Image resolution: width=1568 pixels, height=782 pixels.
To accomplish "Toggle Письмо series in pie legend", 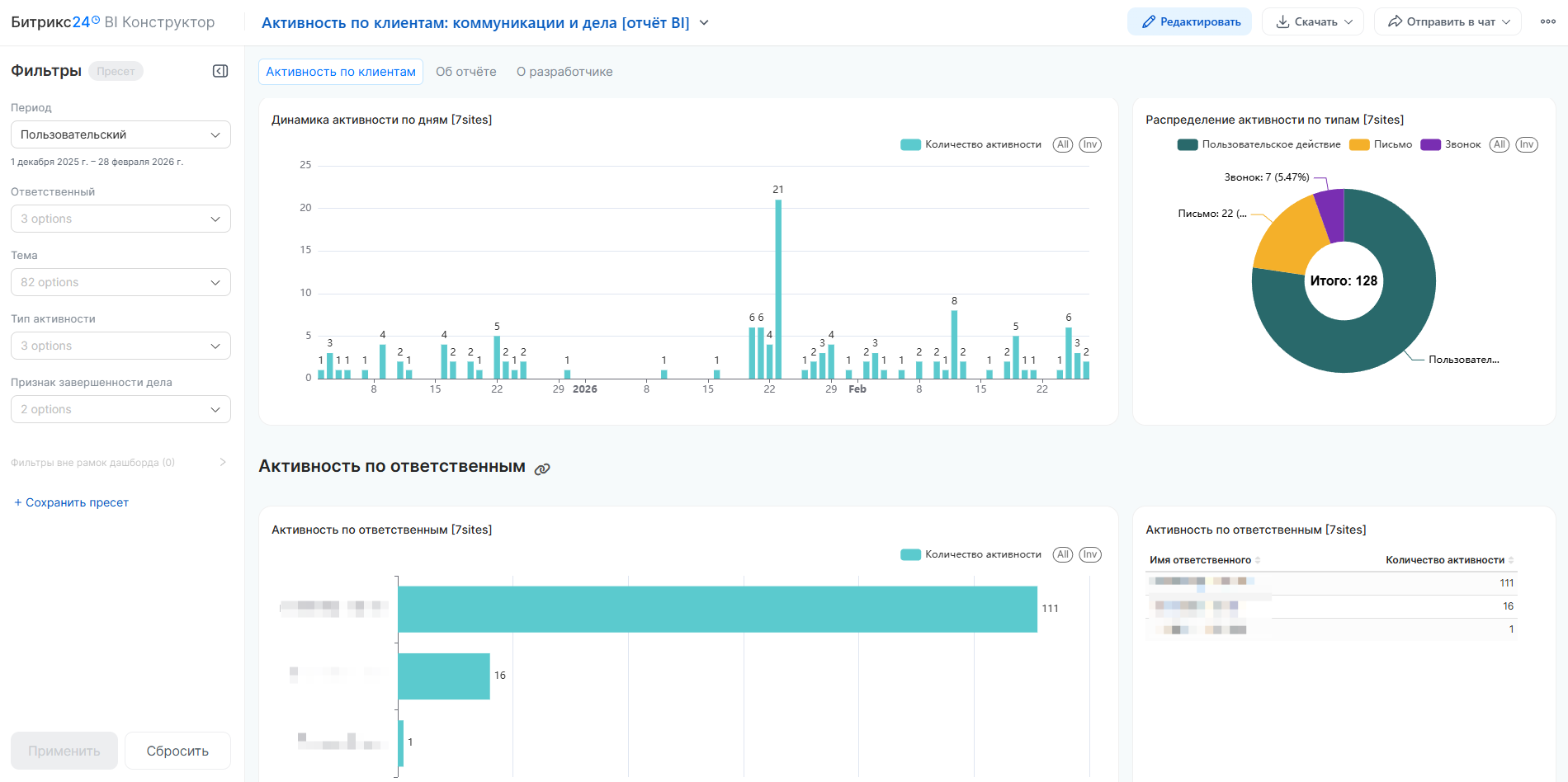I will 1381,144.
